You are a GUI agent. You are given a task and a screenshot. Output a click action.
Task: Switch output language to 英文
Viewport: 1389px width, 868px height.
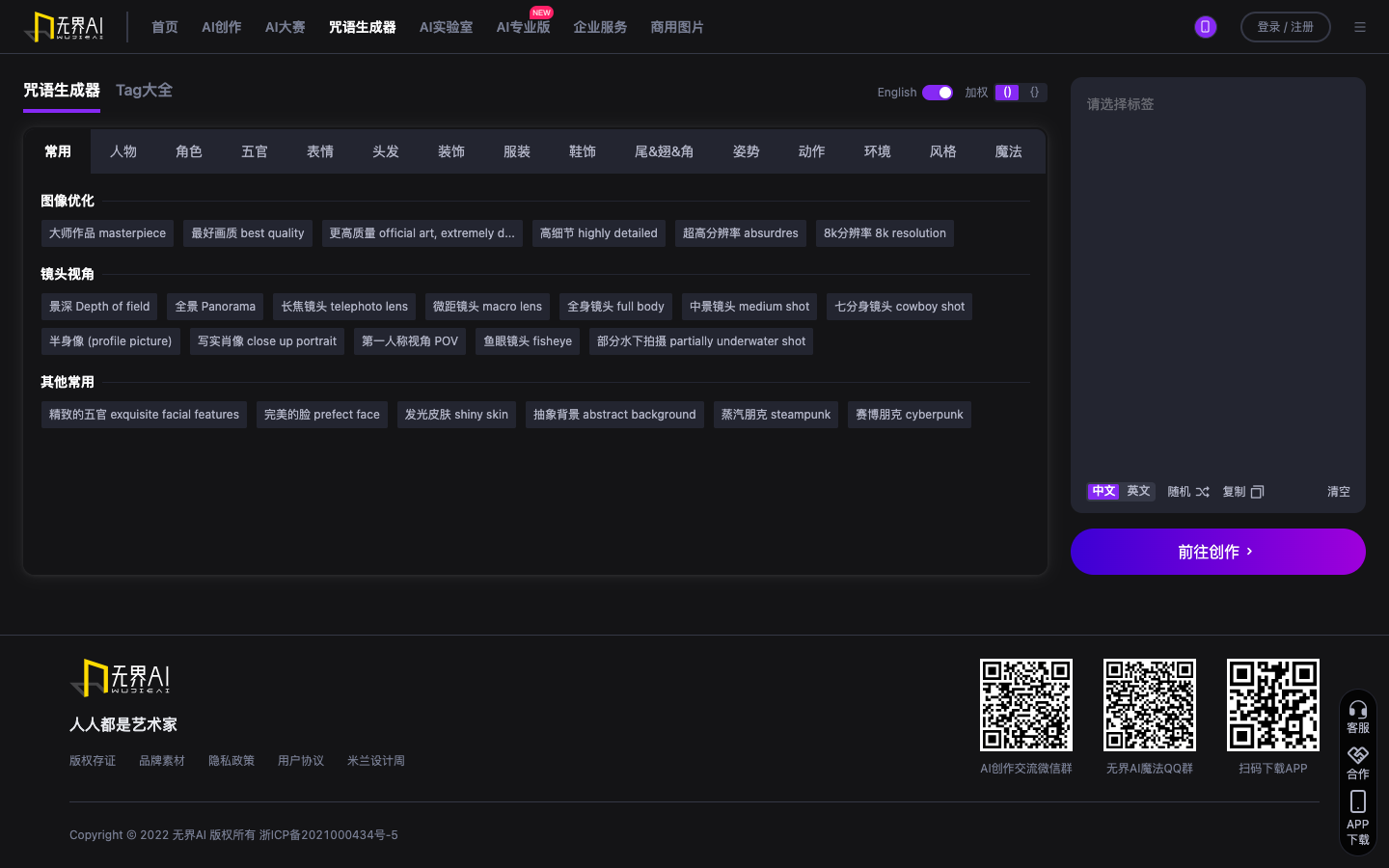1138,491
